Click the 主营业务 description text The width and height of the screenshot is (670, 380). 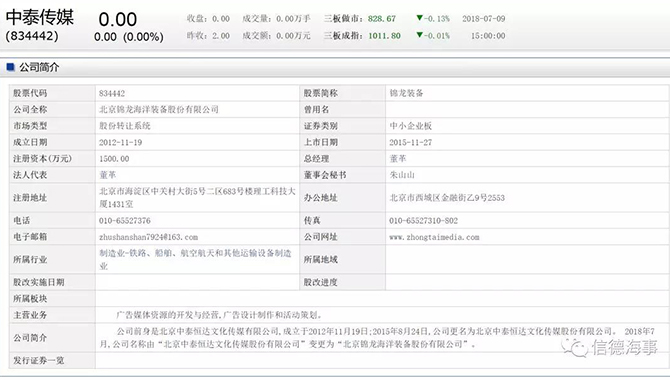[x=219, y=315]
